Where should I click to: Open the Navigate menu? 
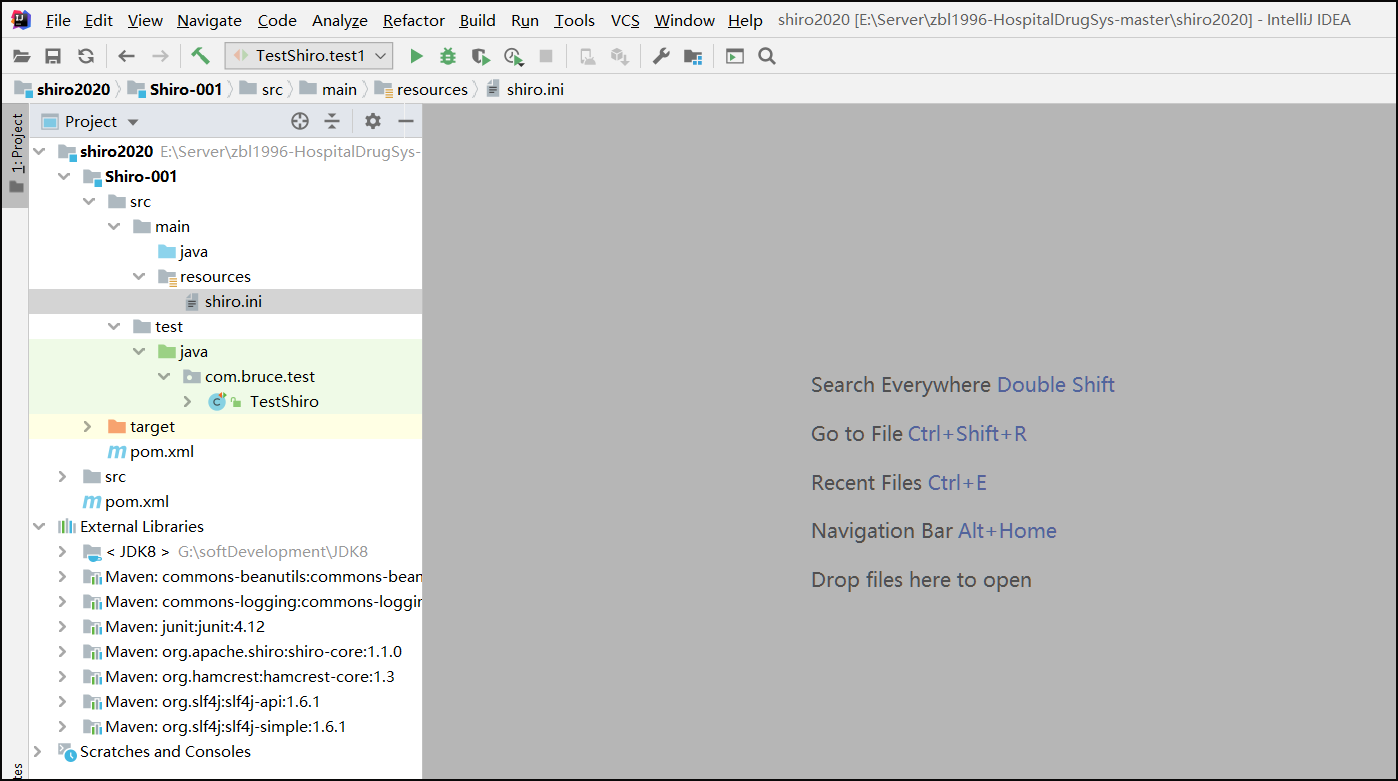209,20
